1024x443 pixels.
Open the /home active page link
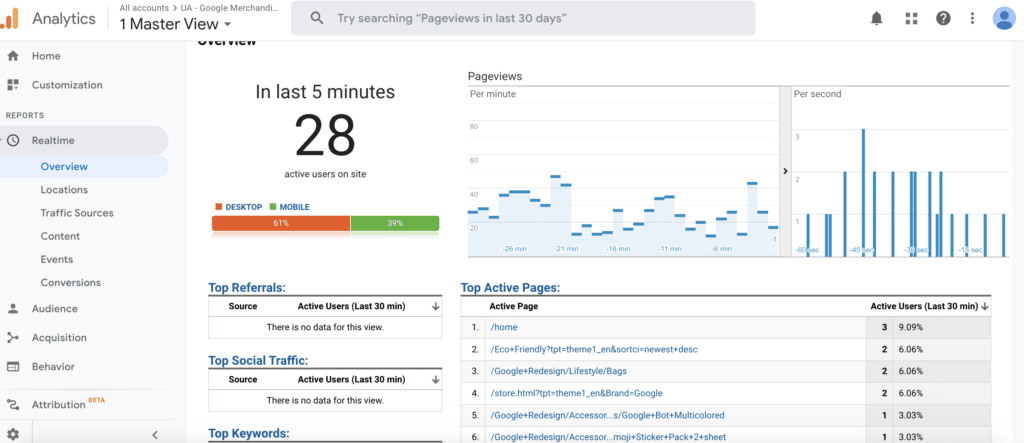[x=504, y=327]
